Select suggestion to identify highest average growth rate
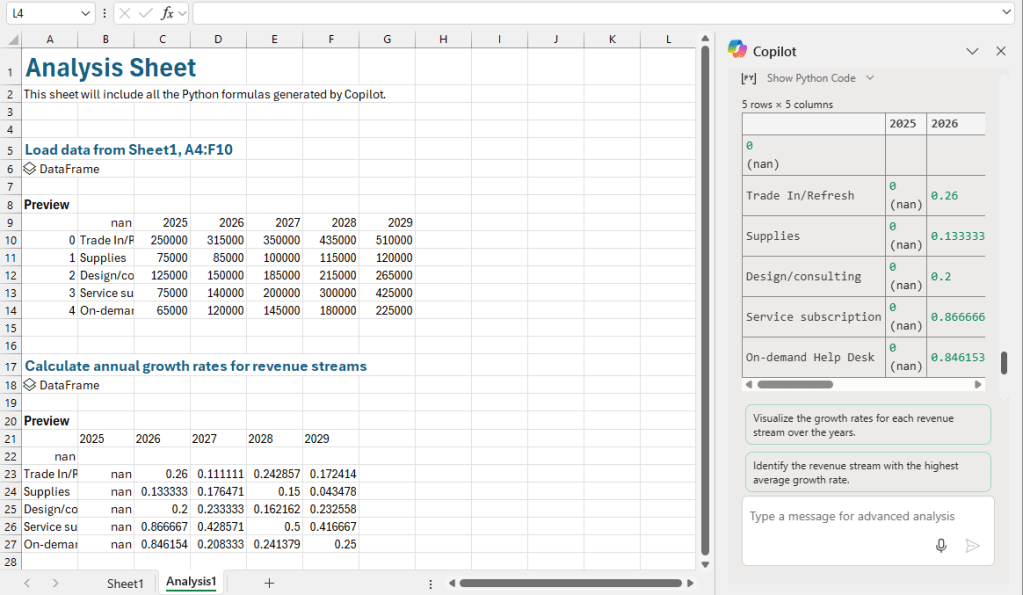The height and width of the screenshot is (595, 1023). (868, 472)
